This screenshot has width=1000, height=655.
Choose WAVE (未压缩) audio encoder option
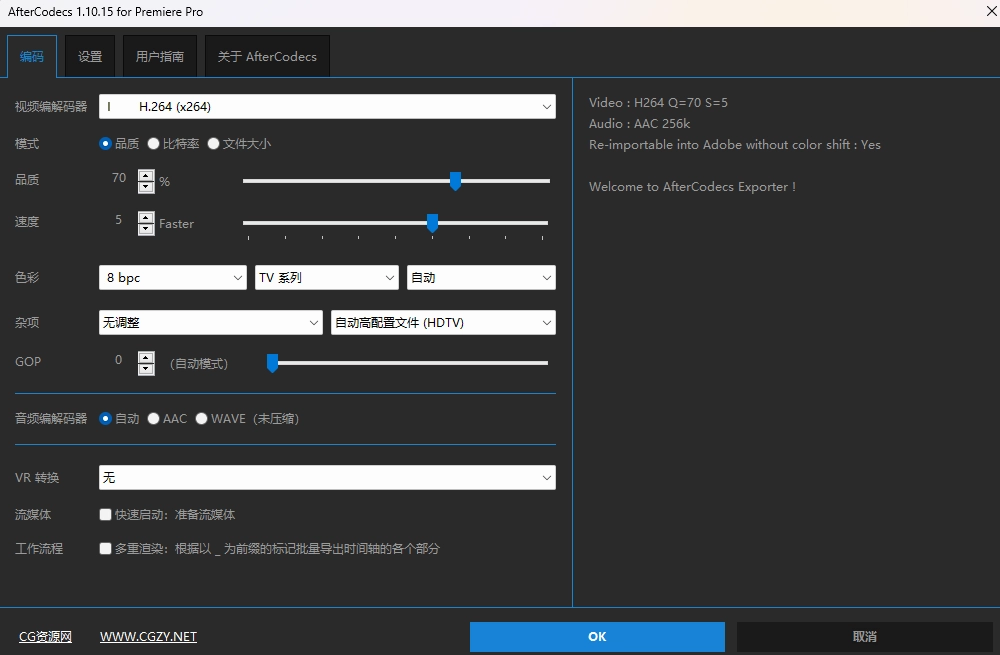[x=202, y=419]
